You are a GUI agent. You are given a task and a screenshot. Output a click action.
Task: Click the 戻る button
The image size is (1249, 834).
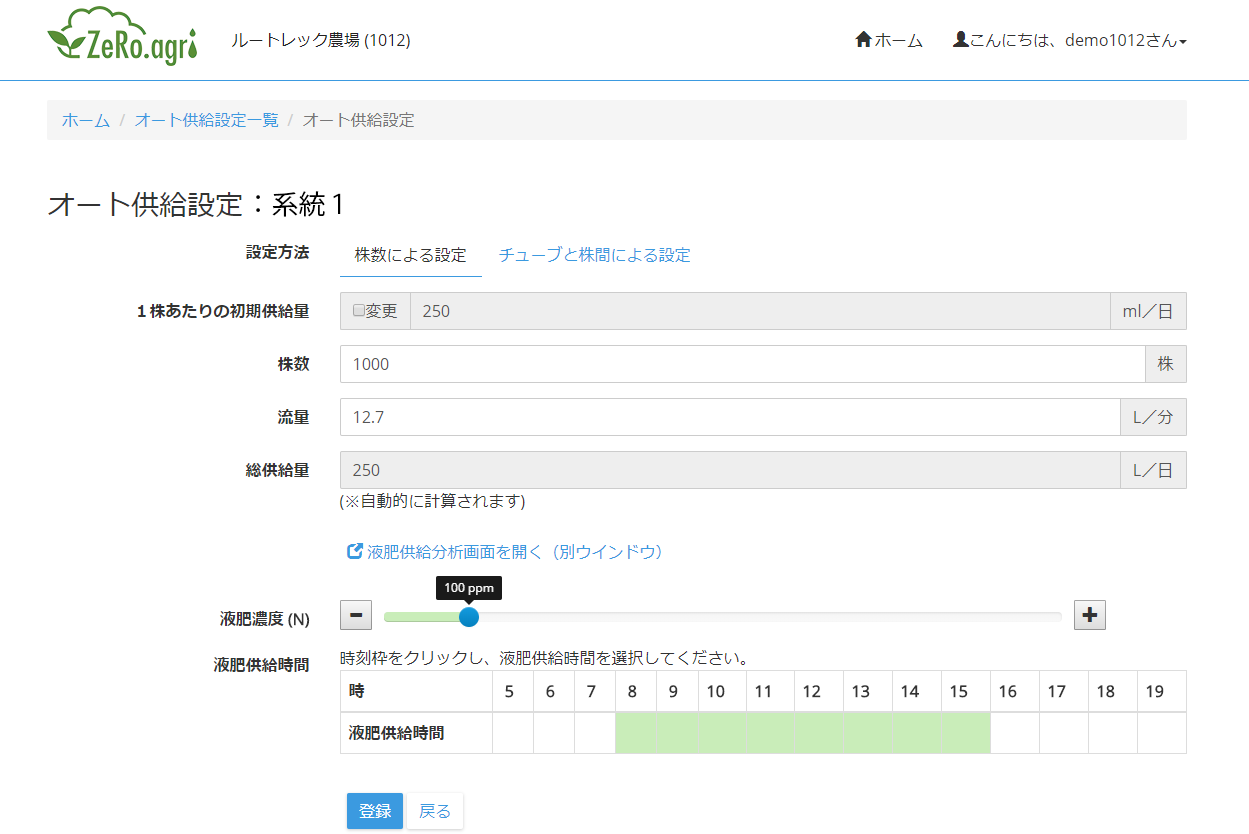point(435,811)
